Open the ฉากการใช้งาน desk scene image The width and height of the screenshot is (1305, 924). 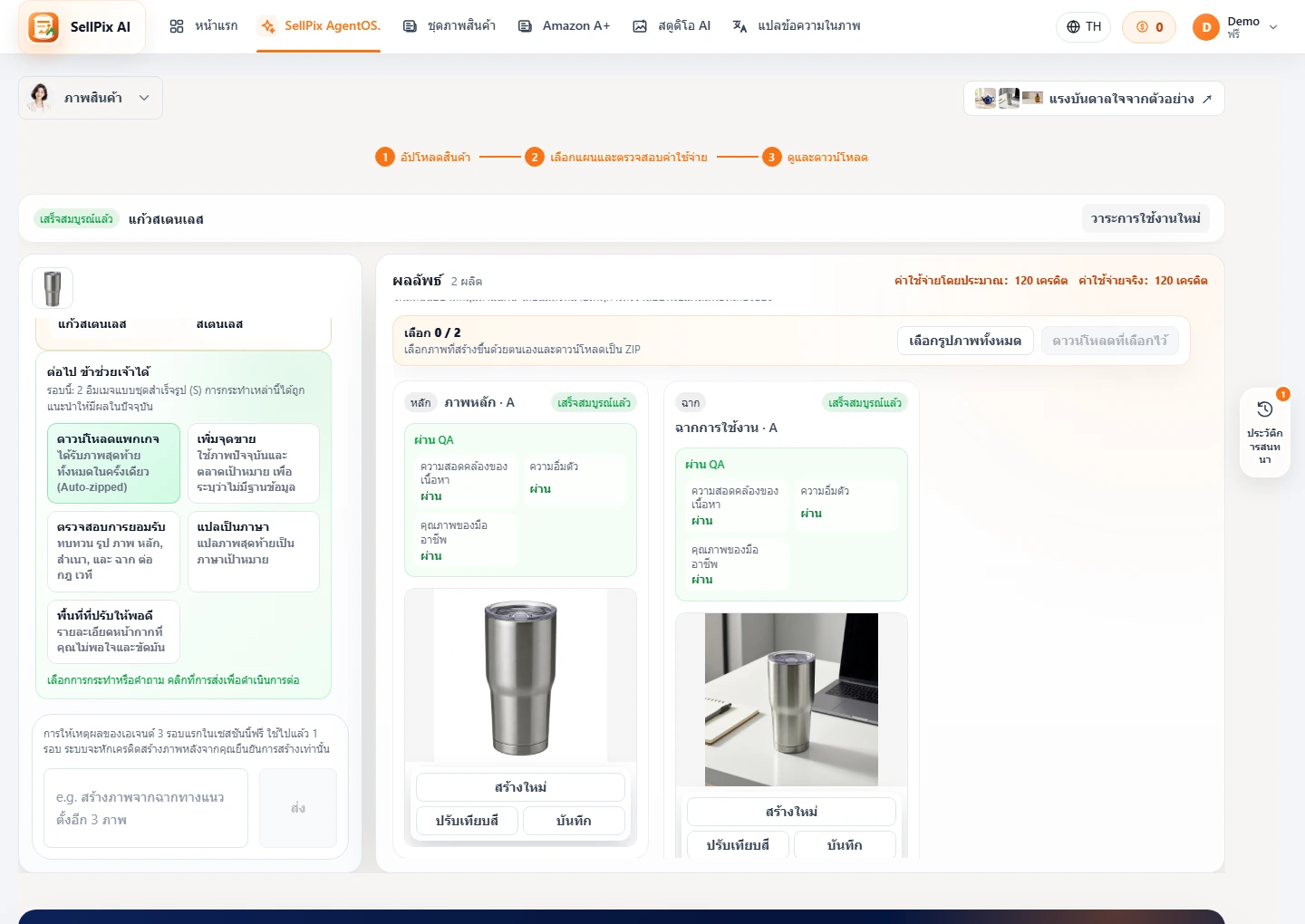791,699
